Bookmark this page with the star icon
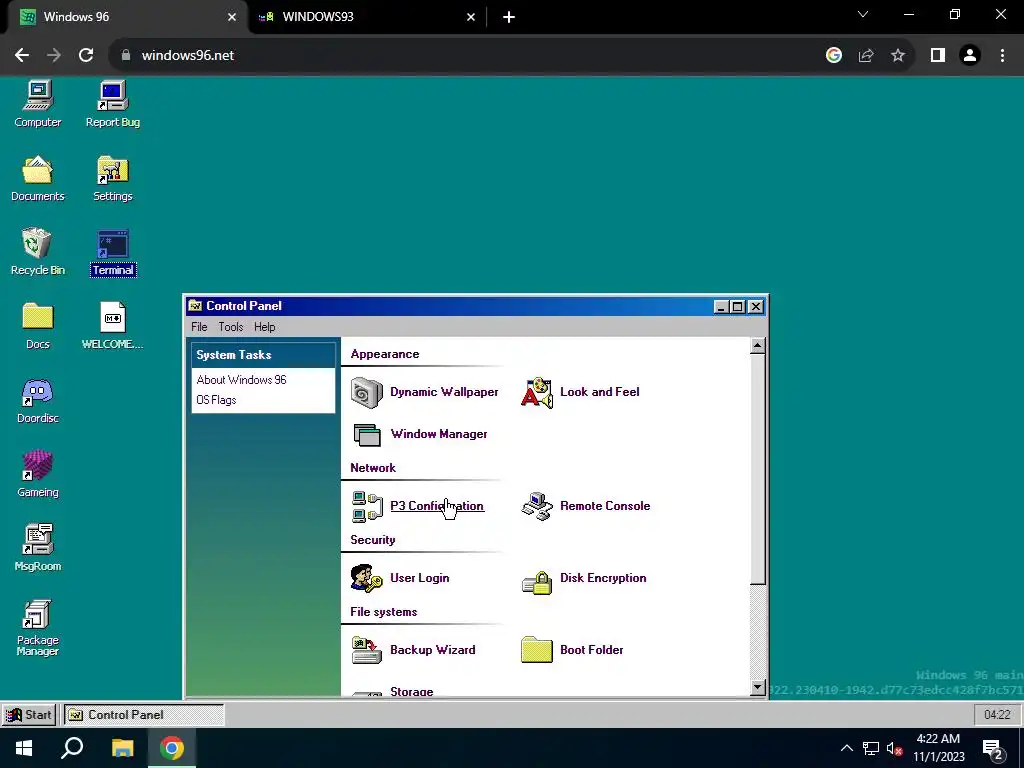The image size is (1024, 768). point(898,56)
